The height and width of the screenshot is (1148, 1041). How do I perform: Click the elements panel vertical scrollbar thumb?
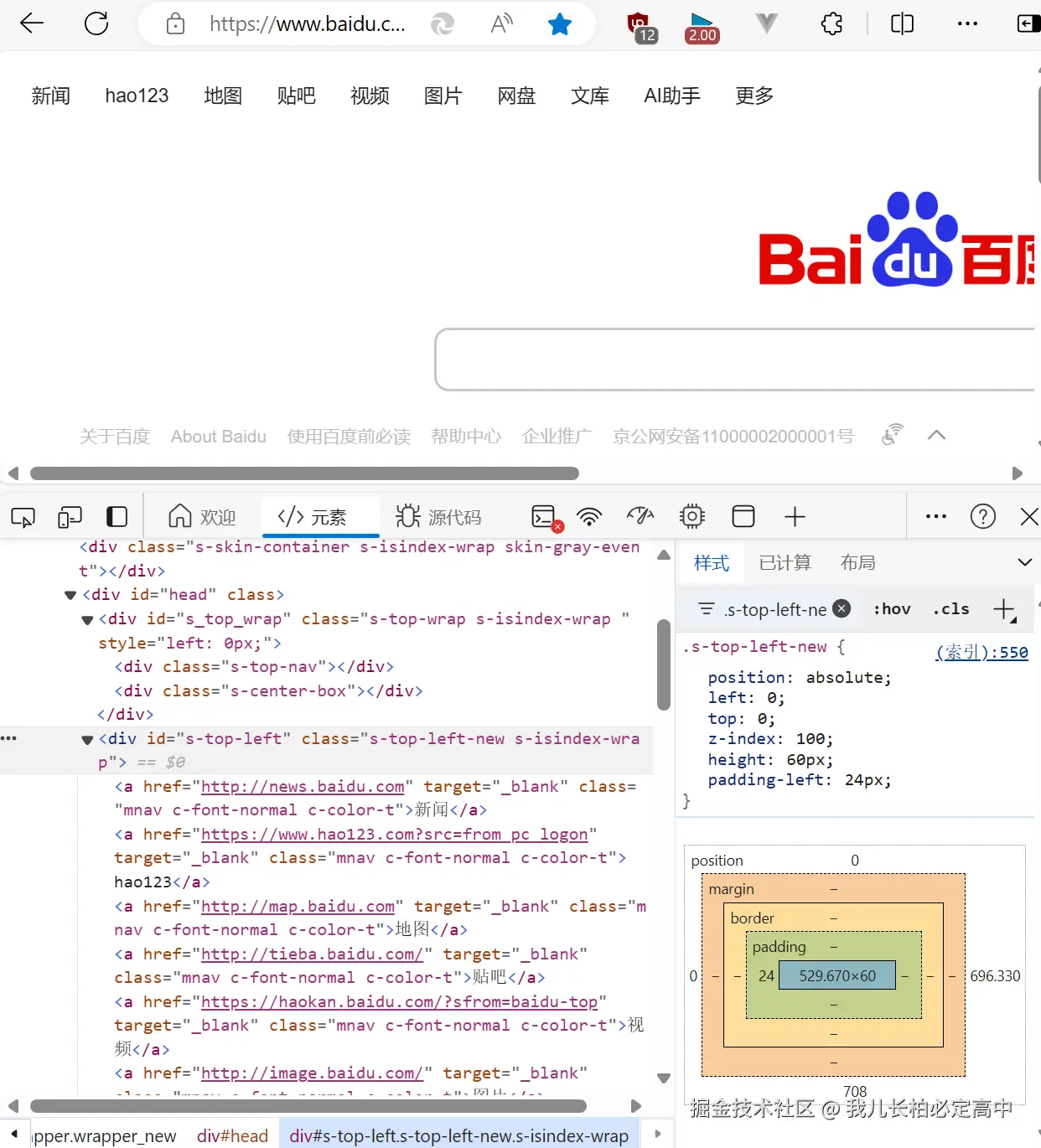coord(663,664)
